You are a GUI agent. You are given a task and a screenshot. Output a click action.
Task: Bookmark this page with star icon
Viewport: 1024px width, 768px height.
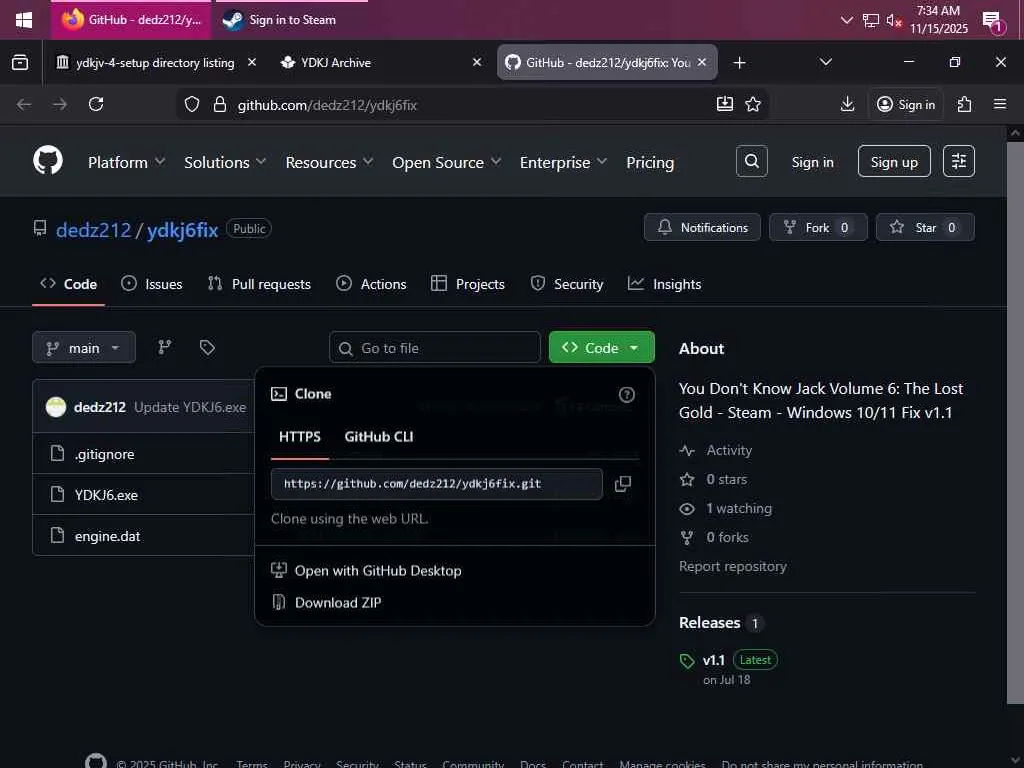click(x=753, y=104)
